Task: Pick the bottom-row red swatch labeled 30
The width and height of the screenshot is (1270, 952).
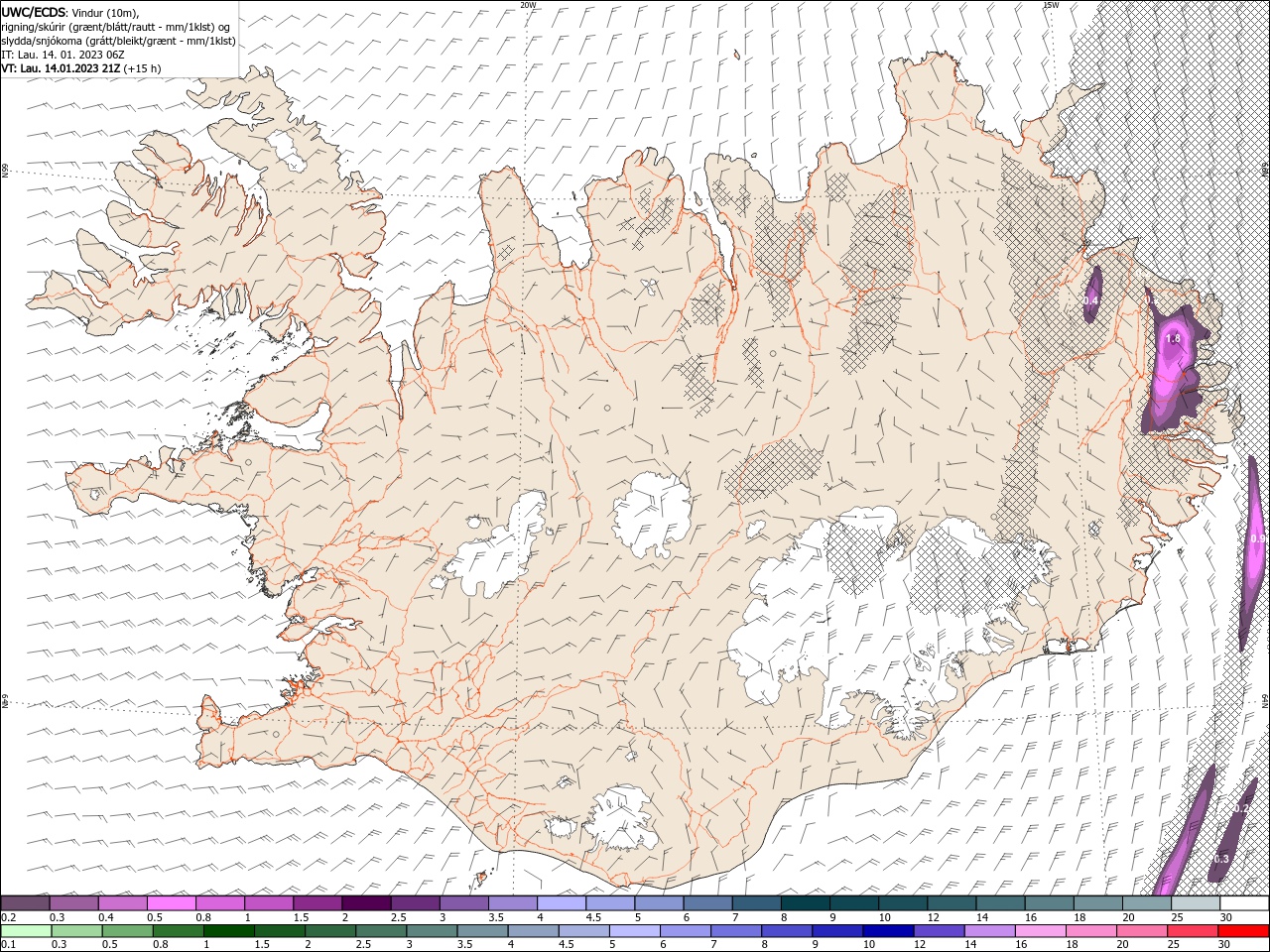Action: 1242,931
